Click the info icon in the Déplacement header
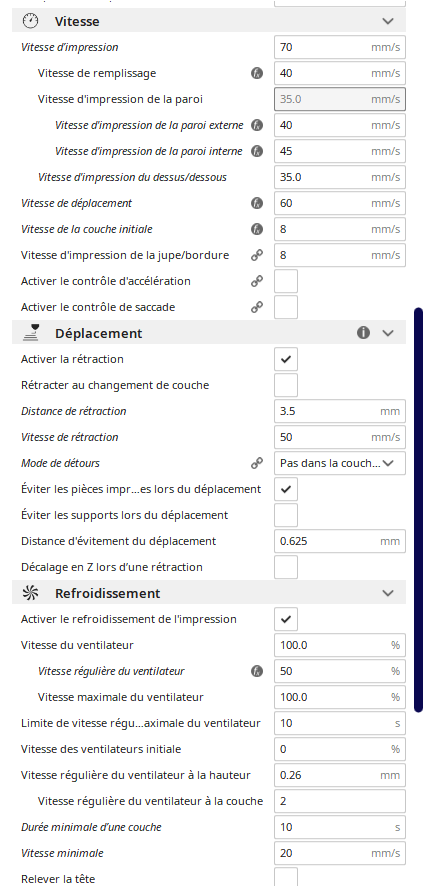Screen dimensions: 434x886 click(363, 333)
